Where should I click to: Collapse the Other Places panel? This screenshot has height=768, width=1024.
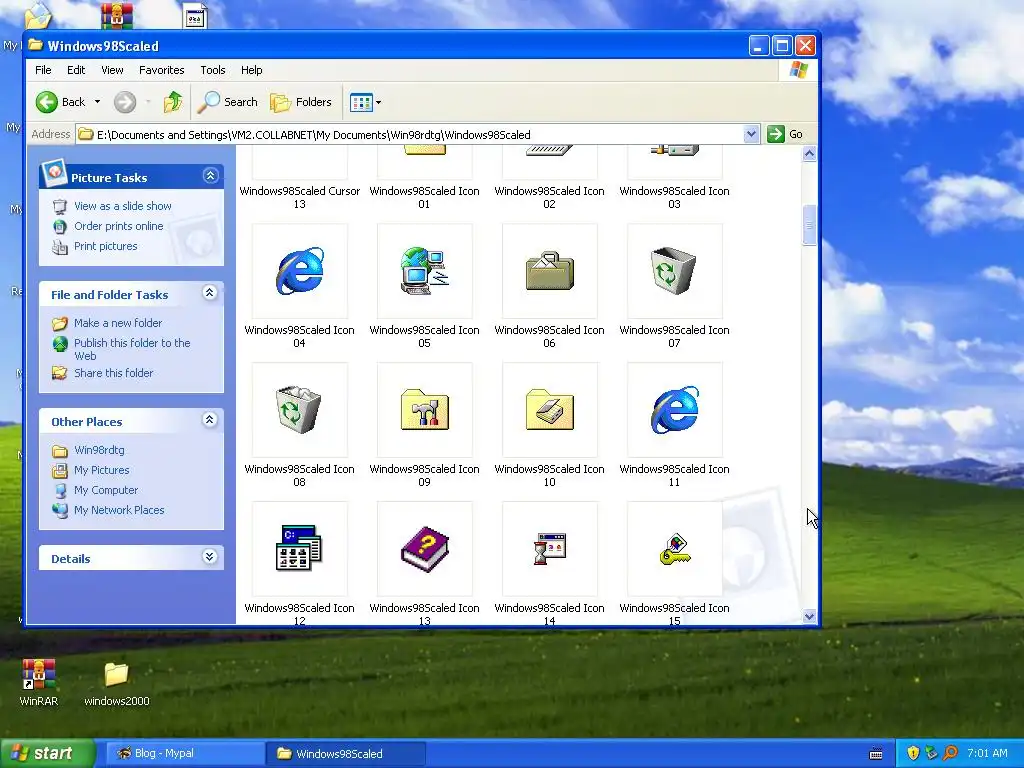[210, 419]
